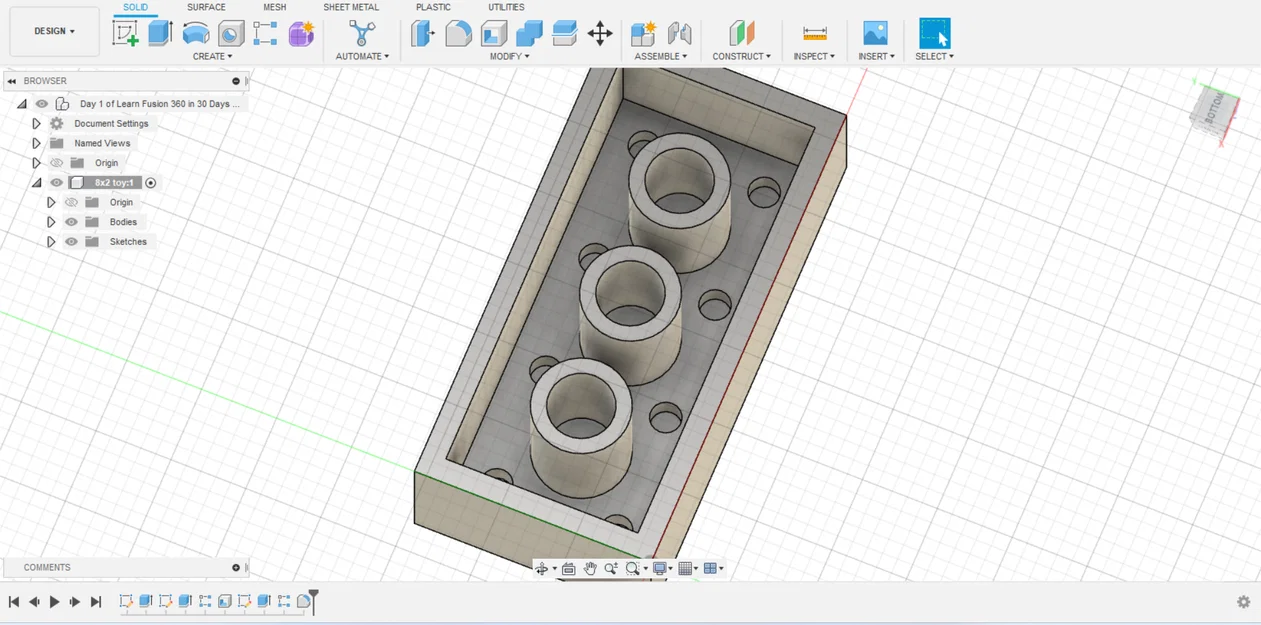The height and width of the screenshot is (625, 1261).
Task: Activate the Extrude tool
Action: point(160,33)
